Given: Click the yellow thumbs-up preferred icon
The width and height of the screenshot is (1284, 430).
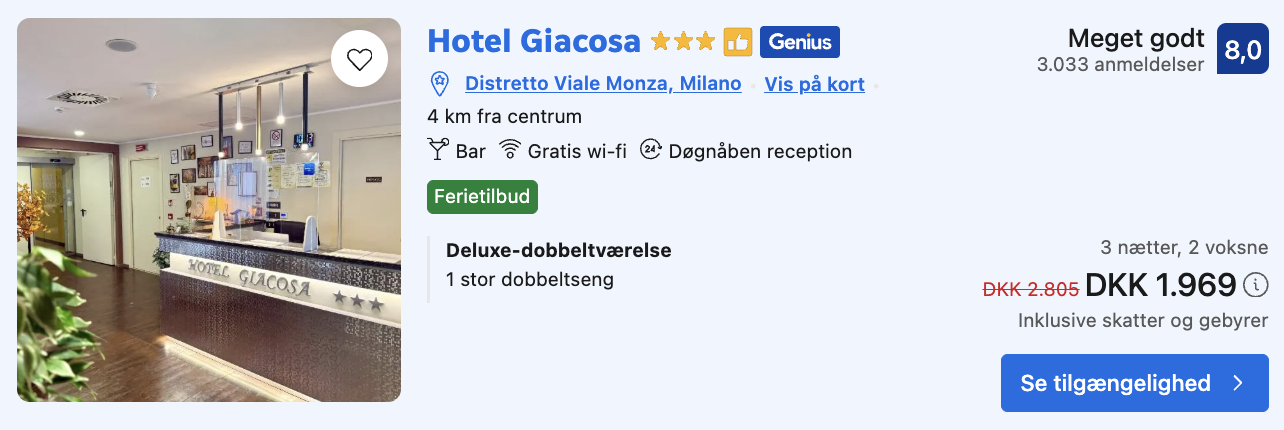Looking at the screenshot, I should tap(738, 42).
